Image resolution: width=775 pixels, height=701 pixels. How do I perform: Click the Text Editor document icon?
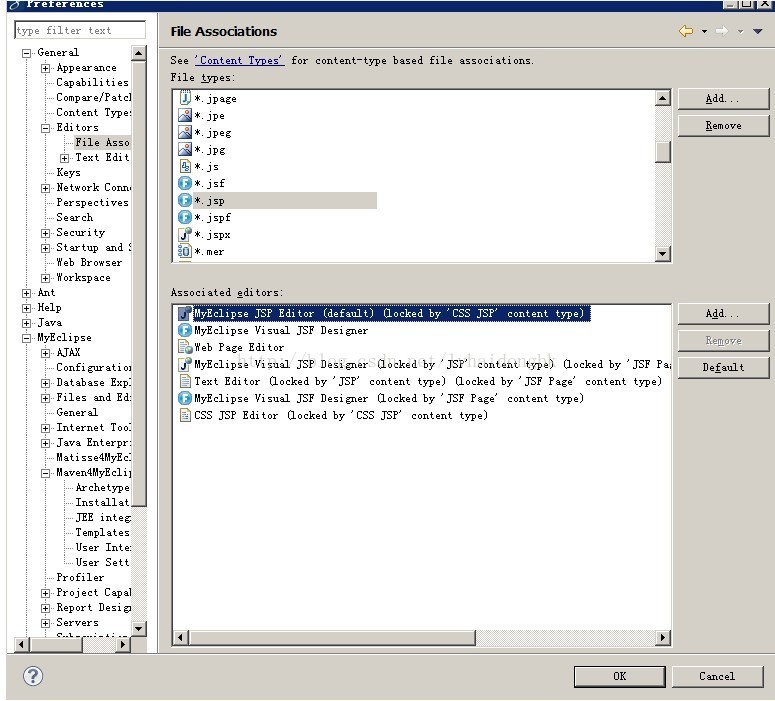tap(185, 381)
